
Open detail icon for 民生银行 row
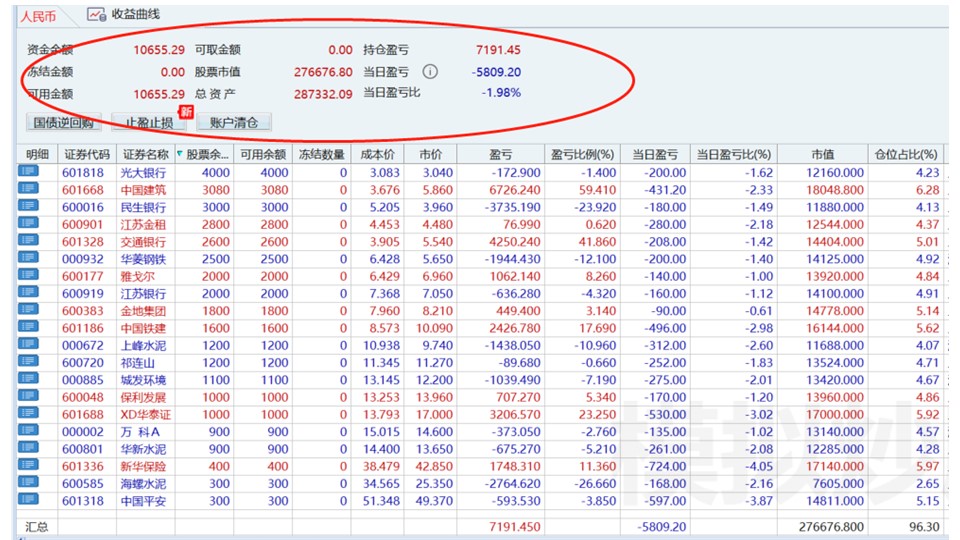pos(28,206)
